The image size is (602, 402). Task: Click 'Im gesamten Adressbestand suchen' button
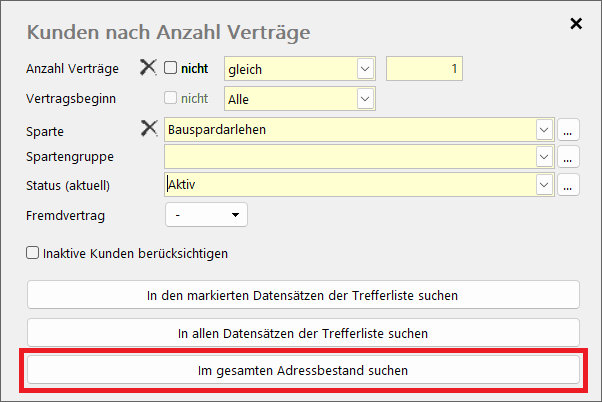[303, 370]
